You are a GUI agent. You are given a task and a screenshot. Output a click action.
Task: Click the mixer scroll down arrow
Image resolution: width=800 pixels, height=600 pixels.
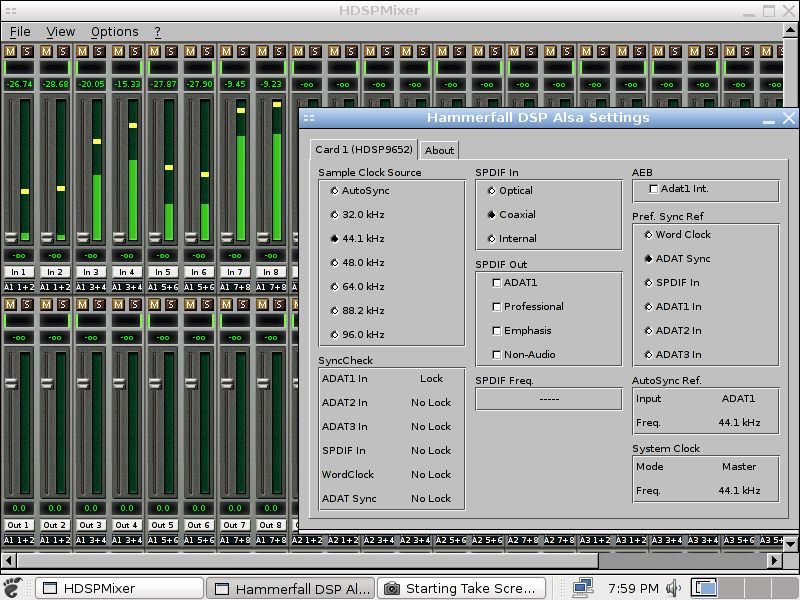[790, 544]
